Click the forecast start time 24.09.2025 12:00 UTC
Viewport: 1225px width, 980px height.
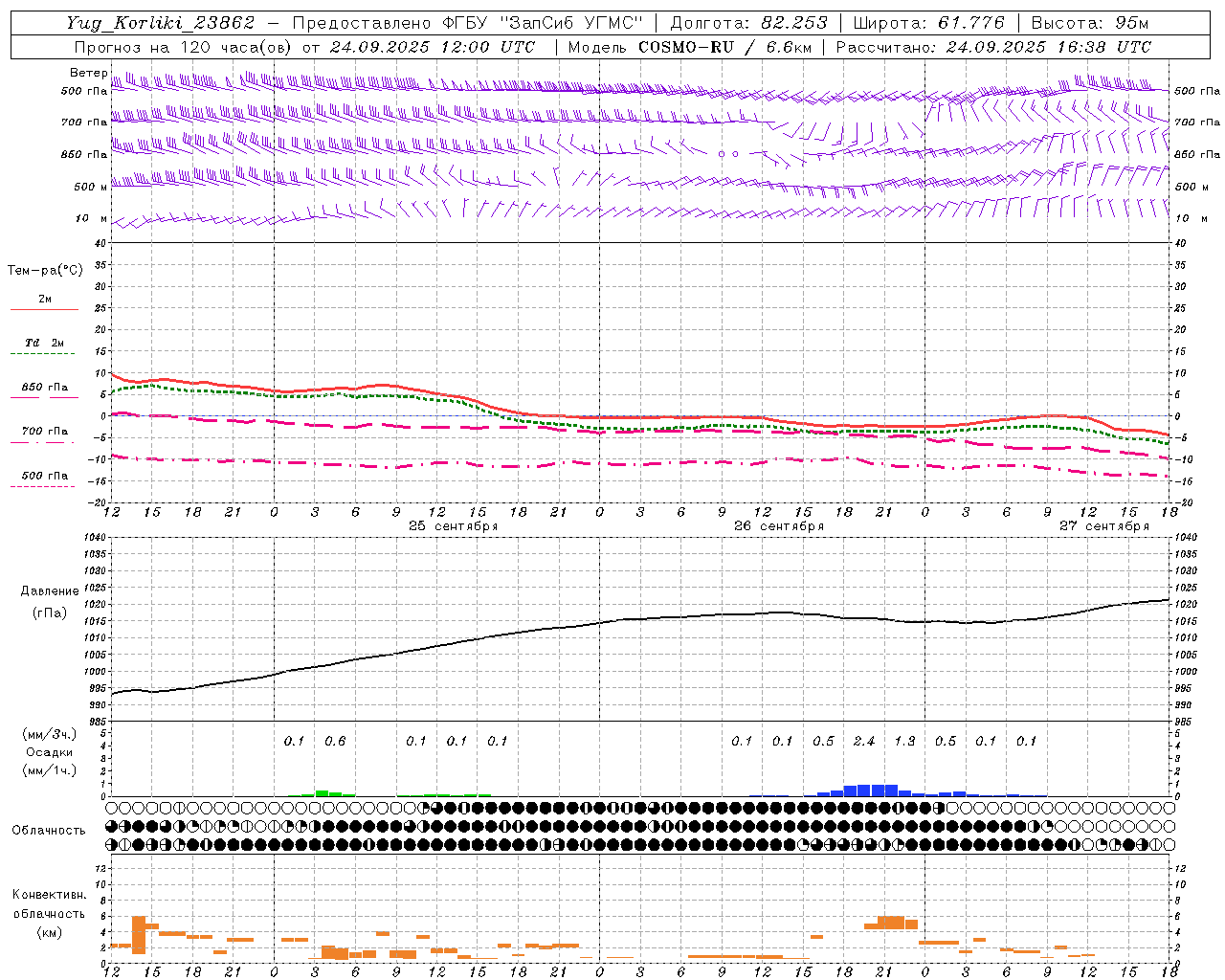[433, 47]
